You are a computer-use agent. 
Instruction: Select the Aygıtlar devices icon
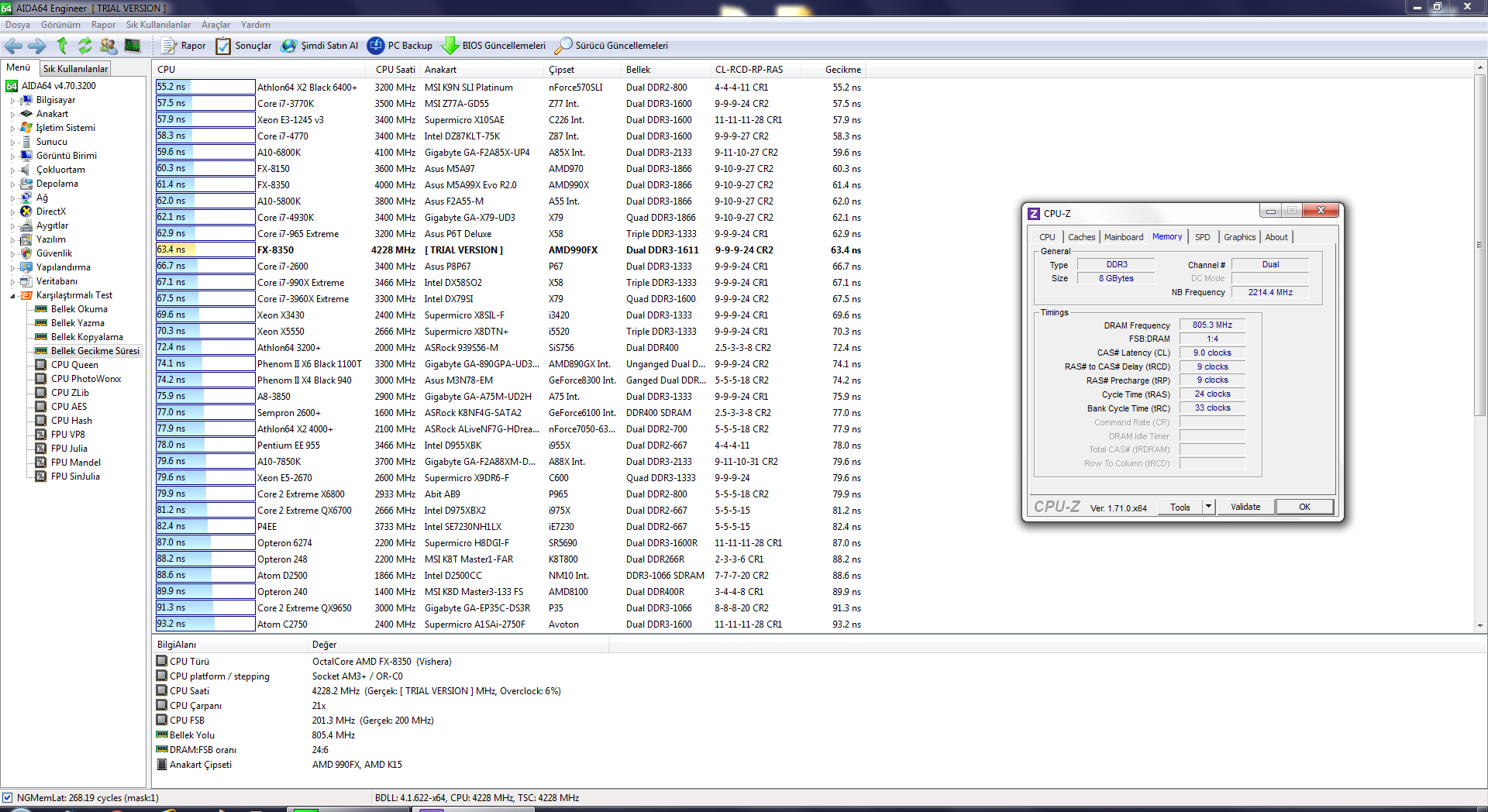click(26, 225)
